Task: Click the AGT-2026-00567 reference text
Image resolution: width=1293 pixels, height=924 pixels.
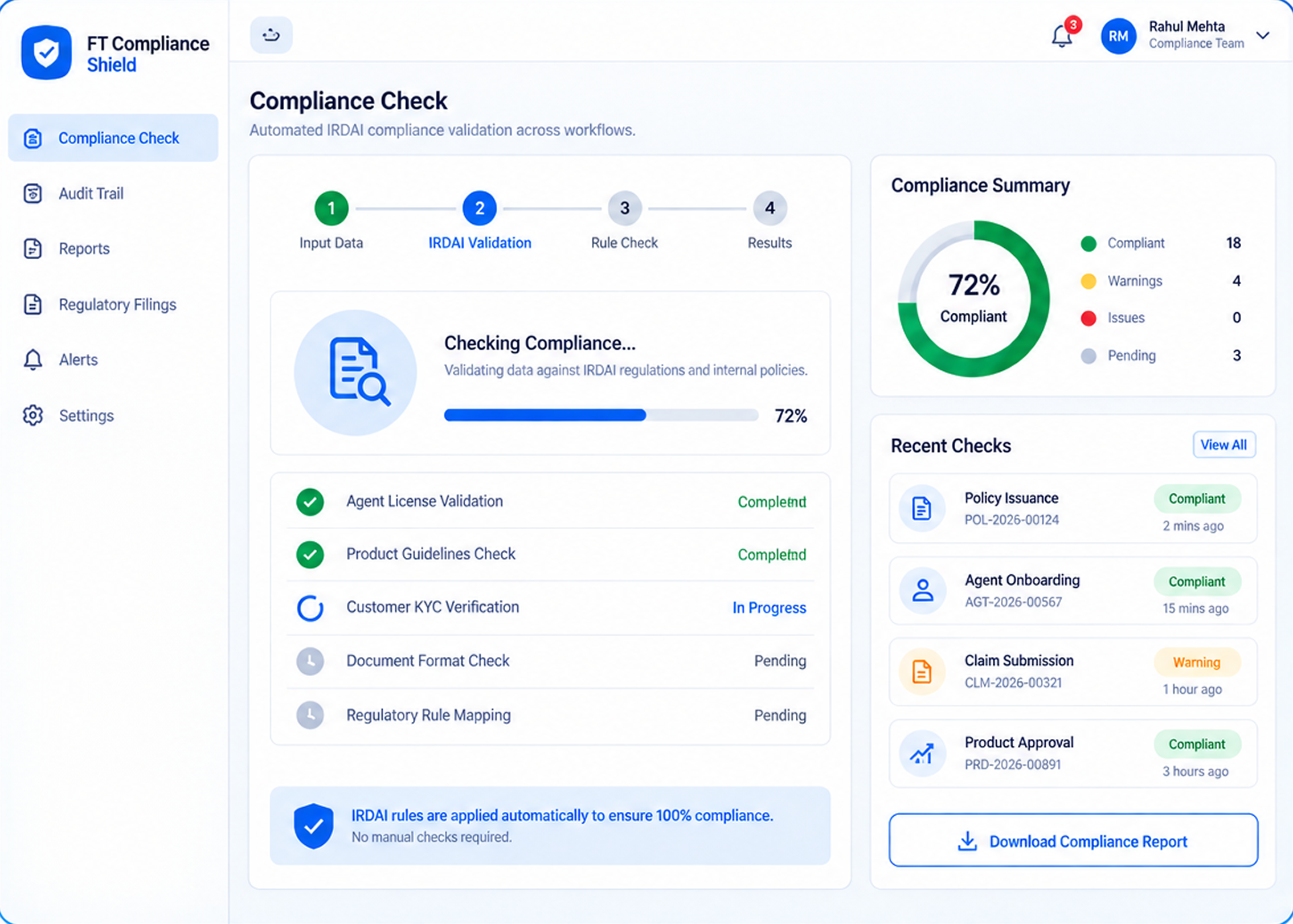Action: coord(1013,602)
